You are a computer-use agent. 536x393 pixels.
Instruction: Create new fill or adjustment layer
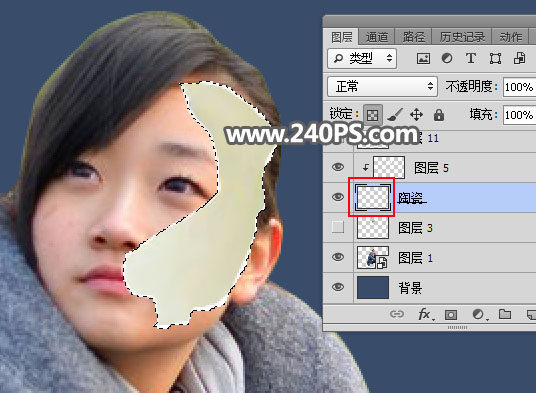coord(479,314)
